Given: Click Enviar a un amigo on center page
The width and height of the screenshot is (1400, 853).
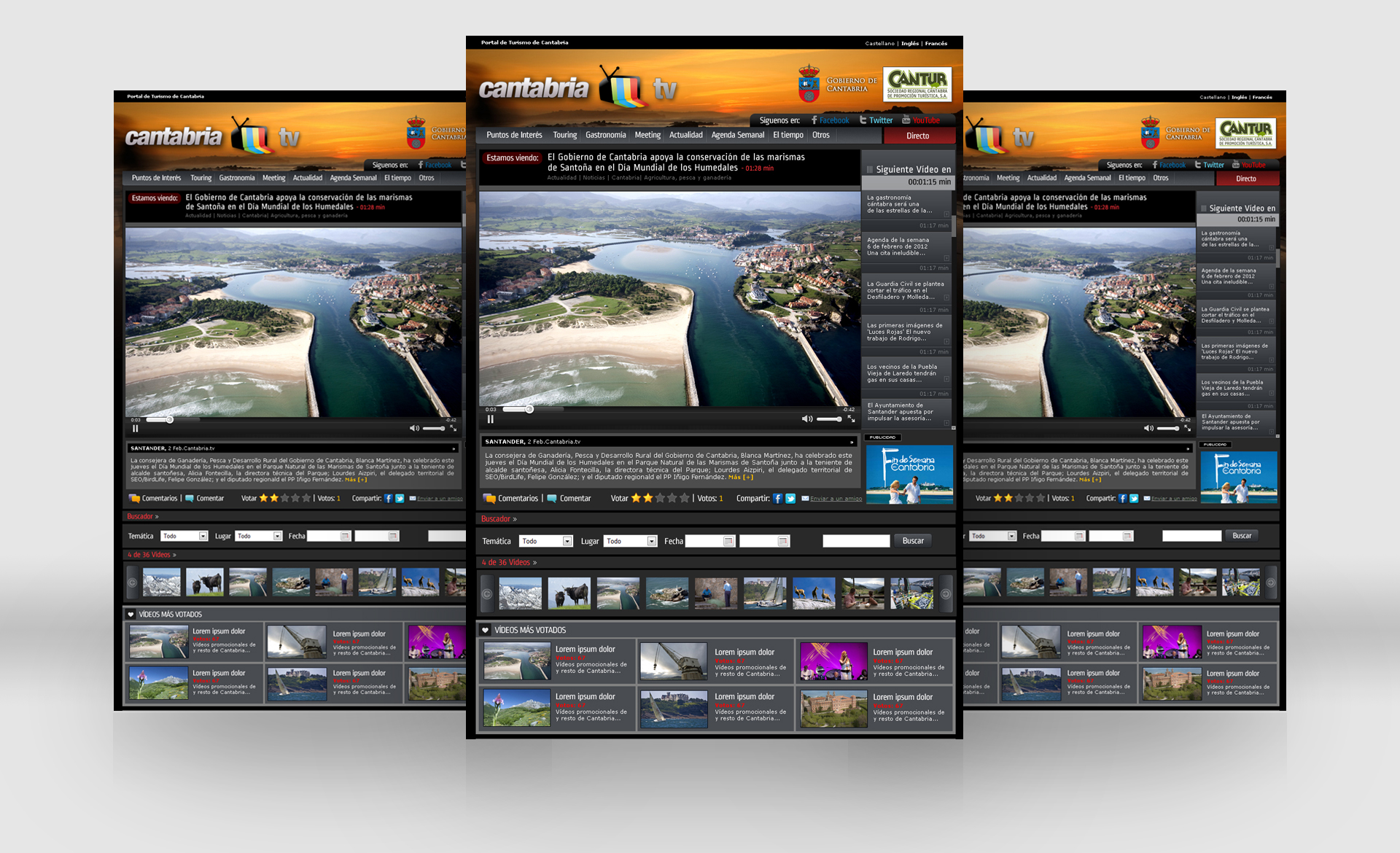Looking at the screenshot, I should click(x=832, y=499).
